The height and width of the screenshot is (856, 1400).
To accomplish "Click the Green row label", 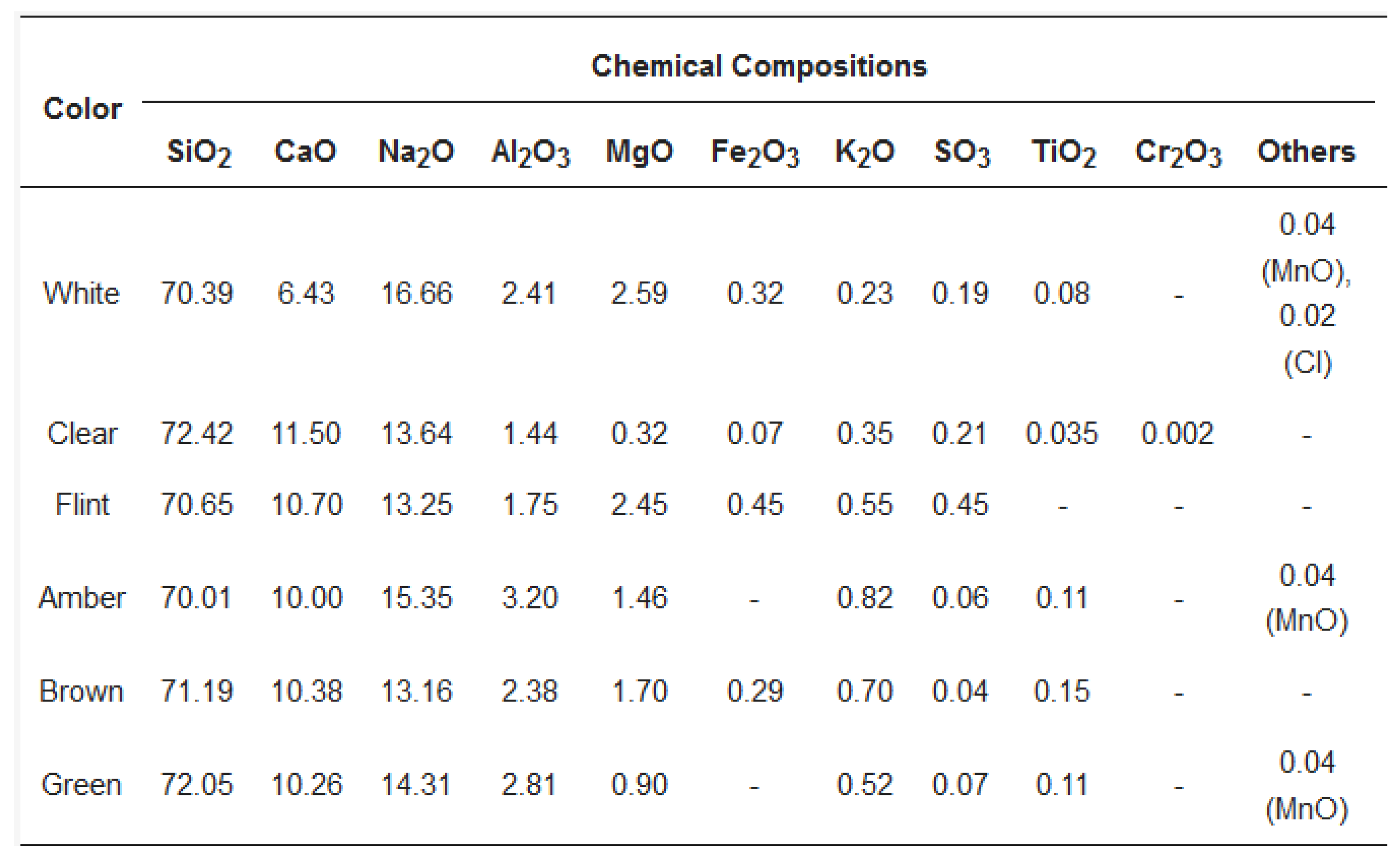I will (x=81, y=784).
